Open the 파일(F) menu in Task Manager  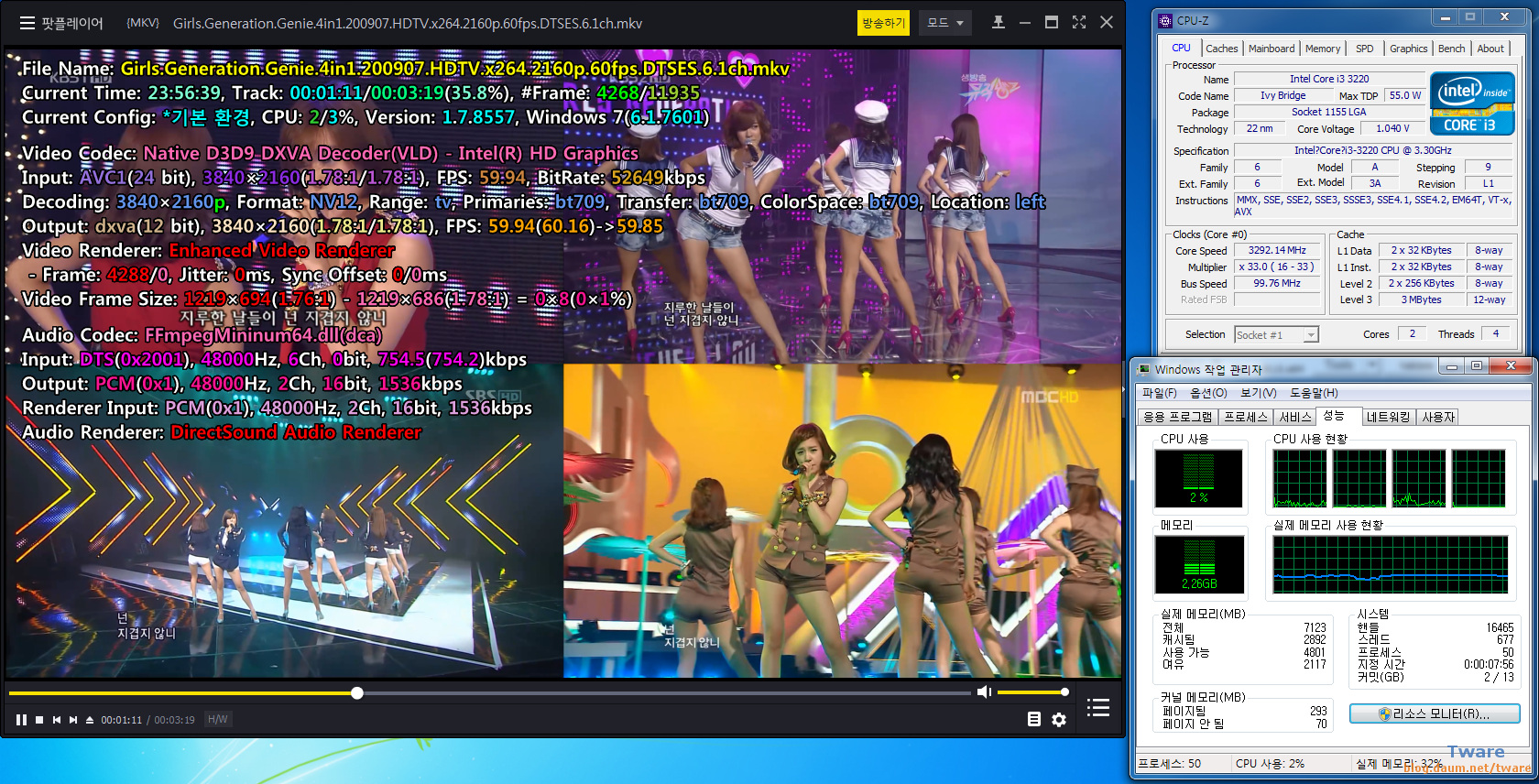[1159, 393]
